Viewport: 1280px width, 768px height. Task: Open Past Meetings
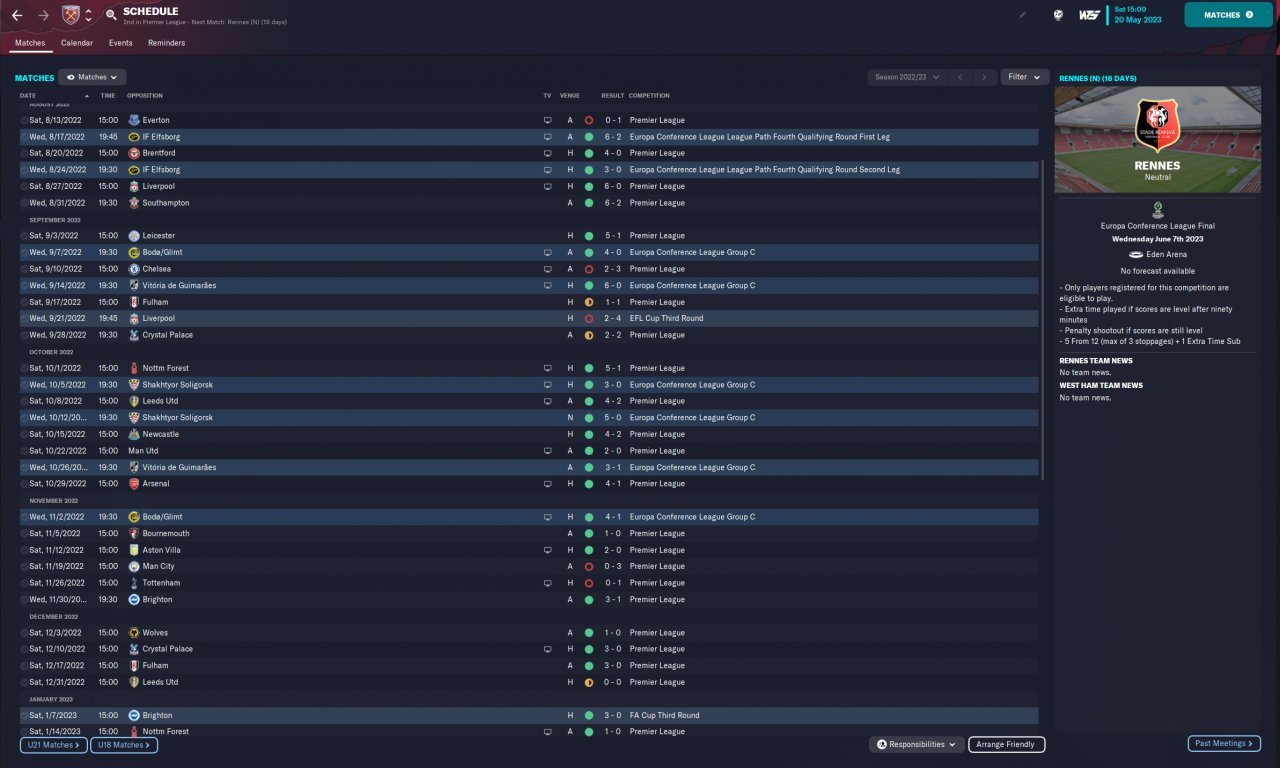pyautogui.click(x=1224, y=744)
